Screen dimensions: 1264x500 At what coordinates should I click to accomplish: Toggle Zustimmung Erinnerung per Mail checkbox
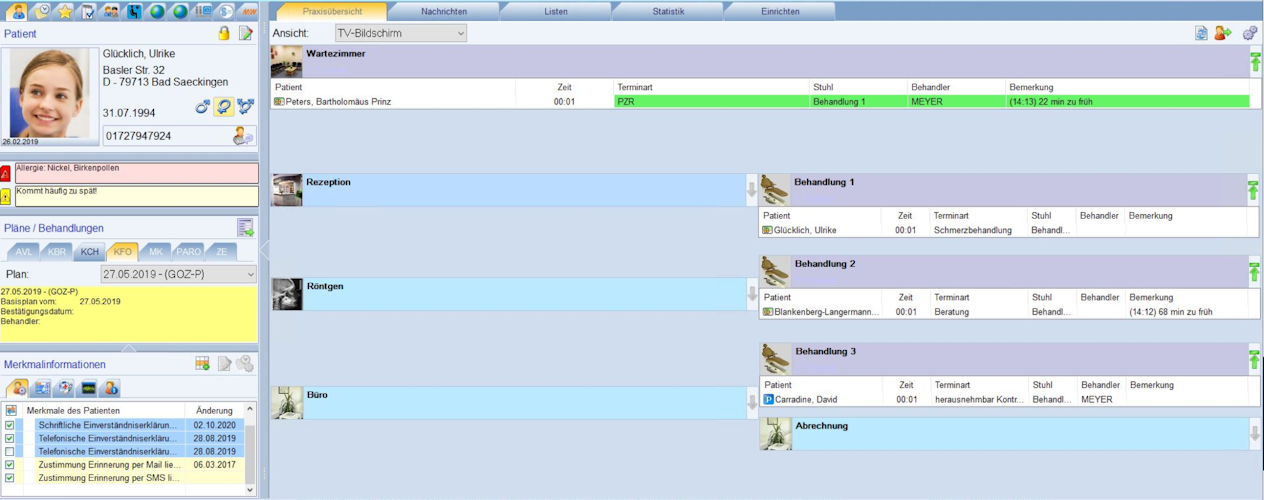pos(10,465)
